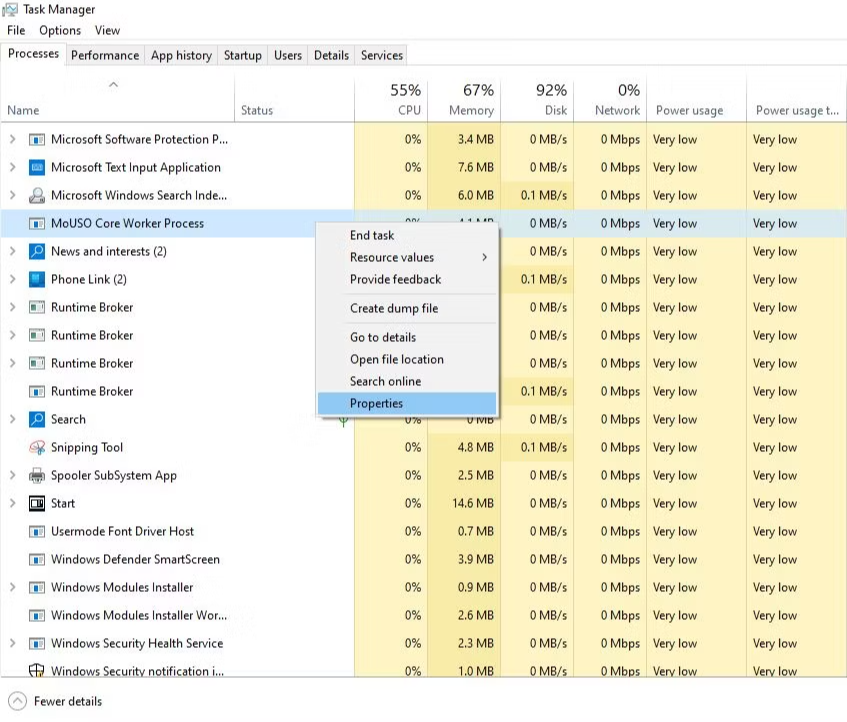Choose Provide feedback in context menu
The height and width of the screenshot is (722, 847).
(407, 280)
